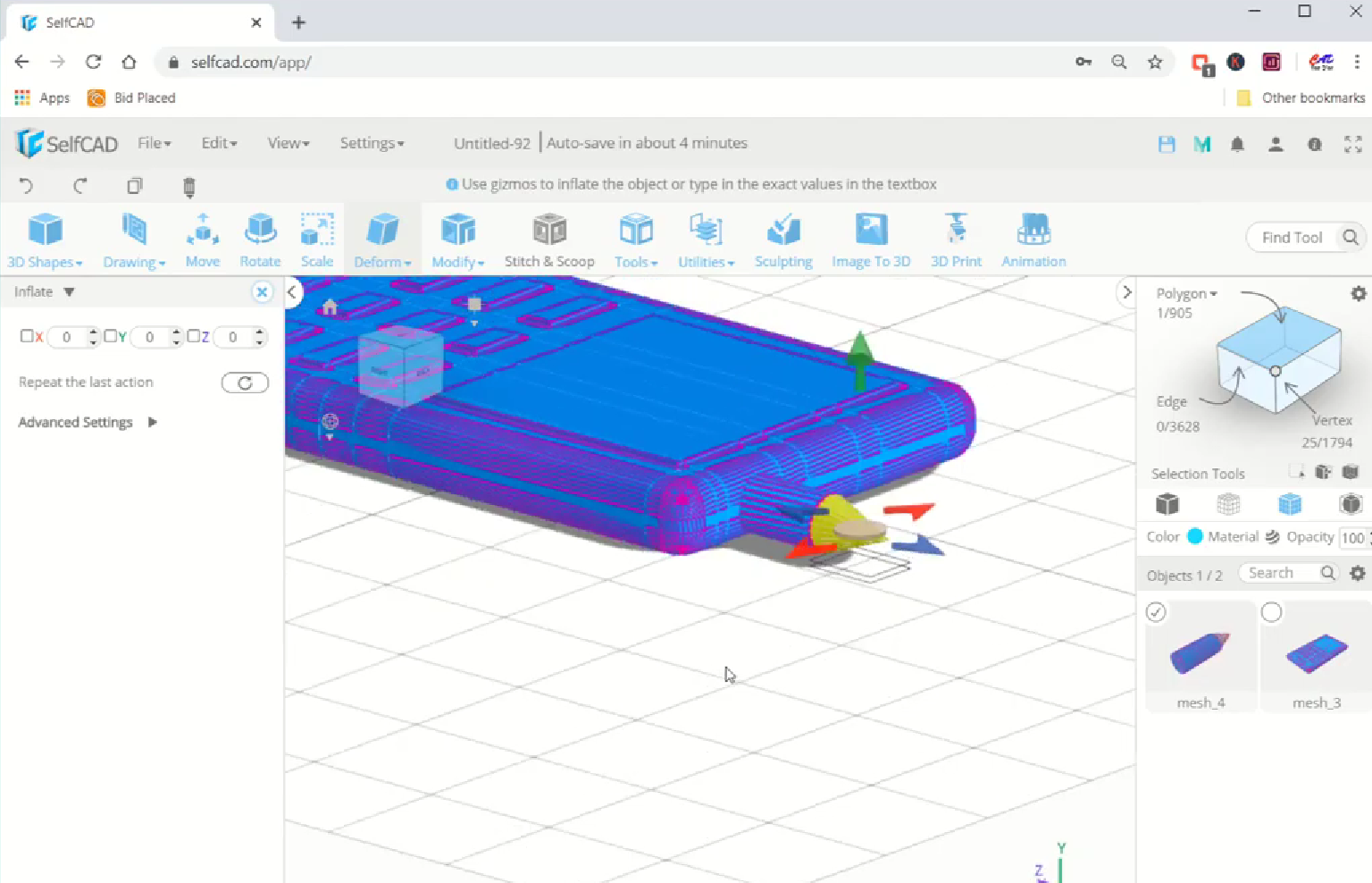1372x883 pixels.
Task: Click the Delete trash icon
Action: pos(188,186)
